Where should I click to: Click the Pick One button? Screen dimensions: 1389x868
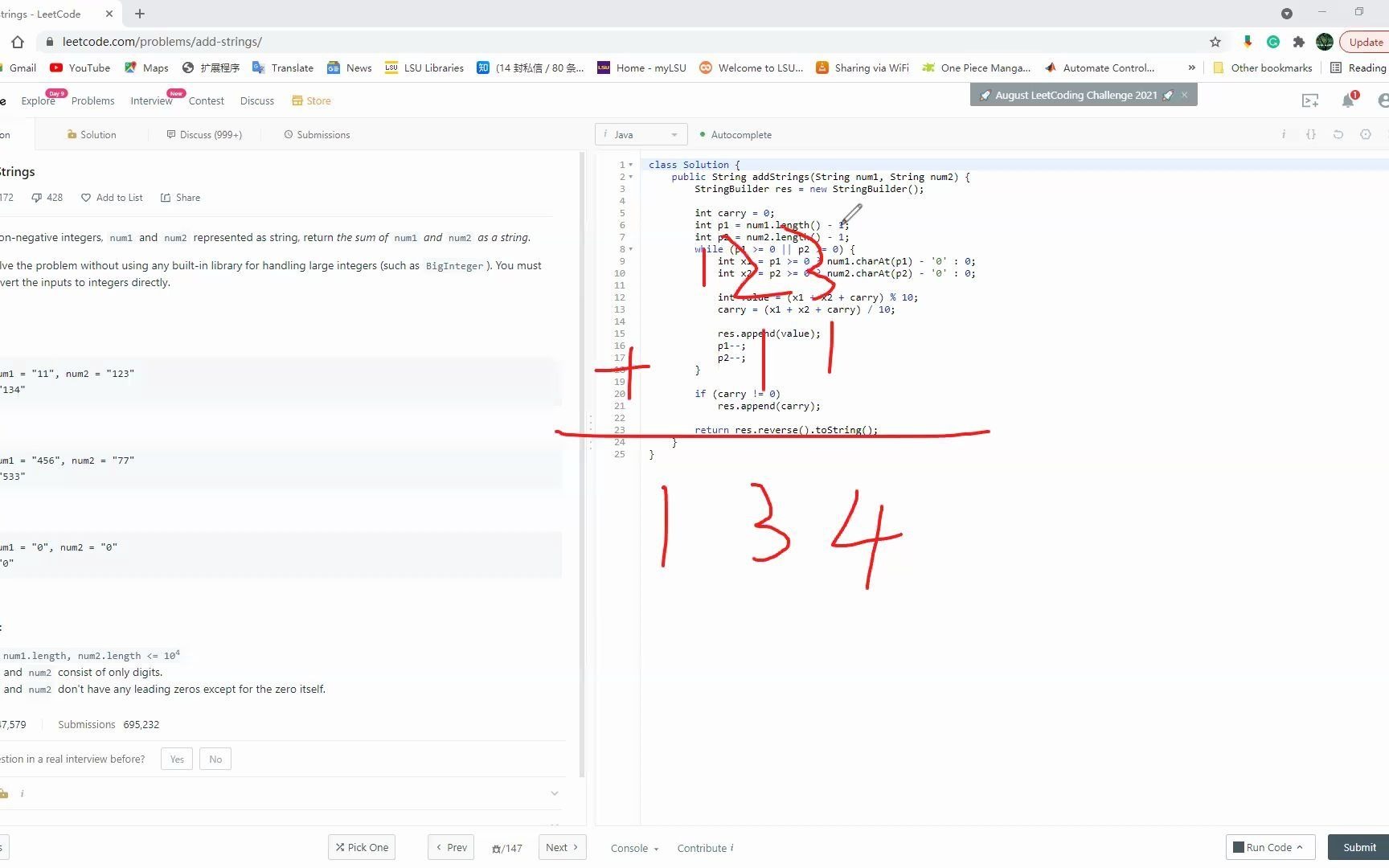coord(362,847)
